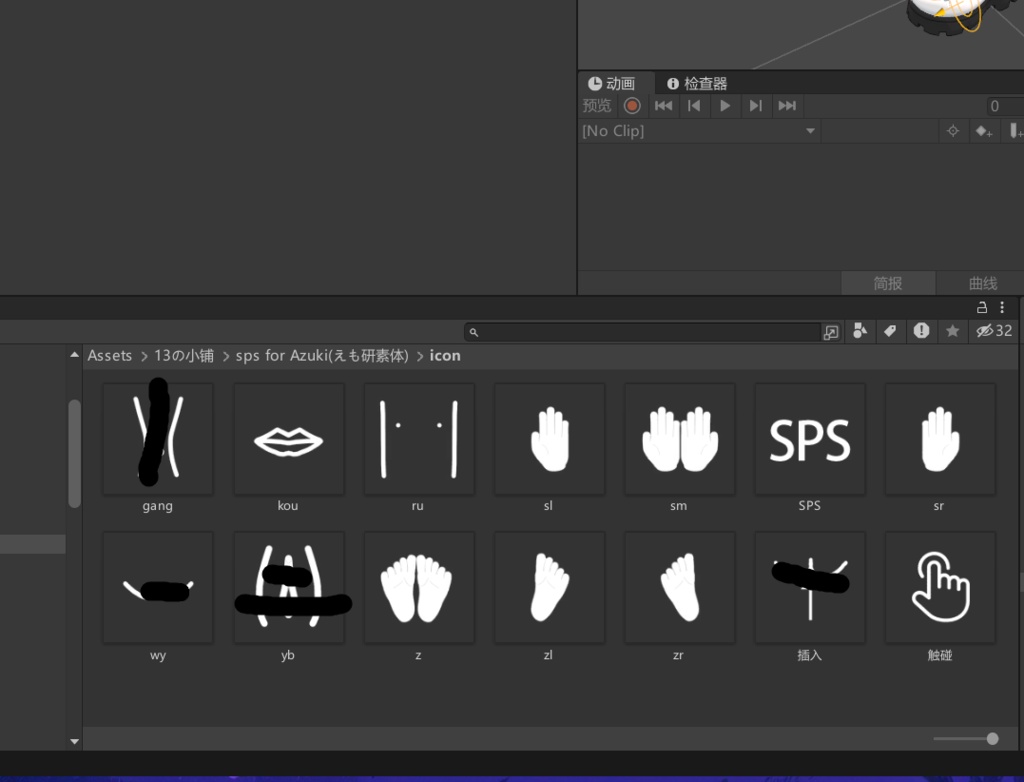Select the zr foot icon asset

click(679, 587)
